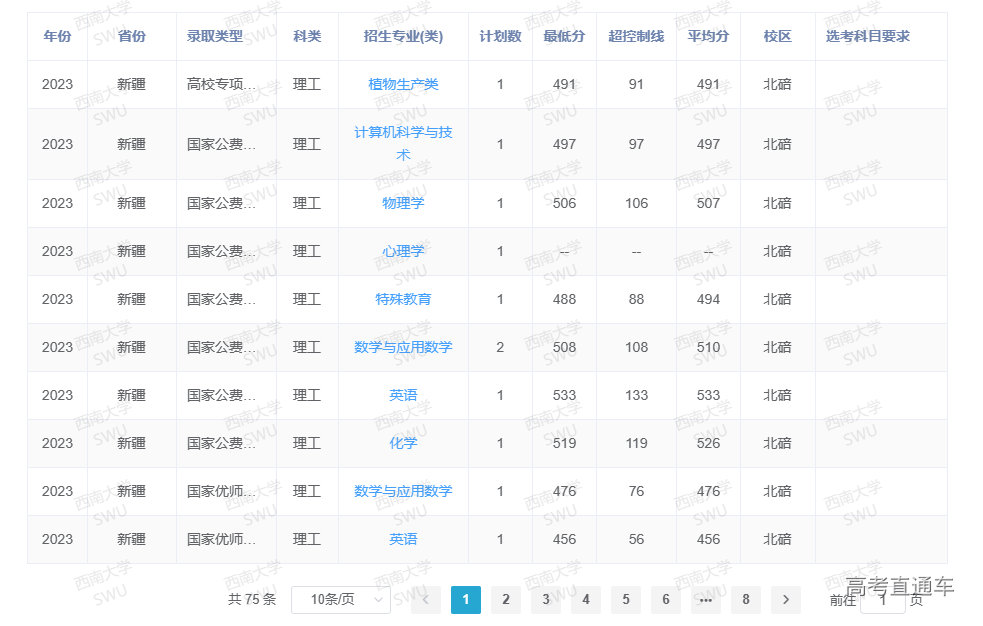Open the 植物生产类 major link
The height and width of the screenshot is (626, 983).
point(403,84)
